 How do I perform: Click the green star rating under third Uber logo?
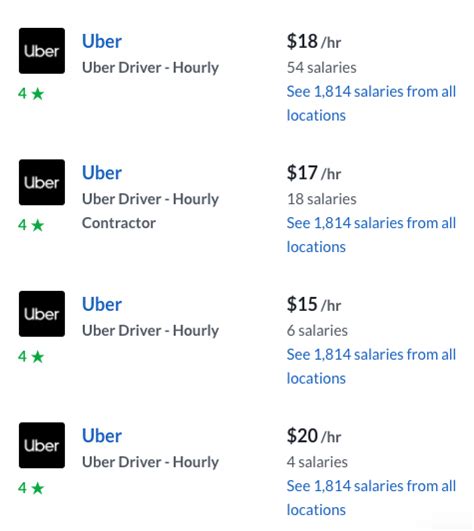[x=31, y=356]
